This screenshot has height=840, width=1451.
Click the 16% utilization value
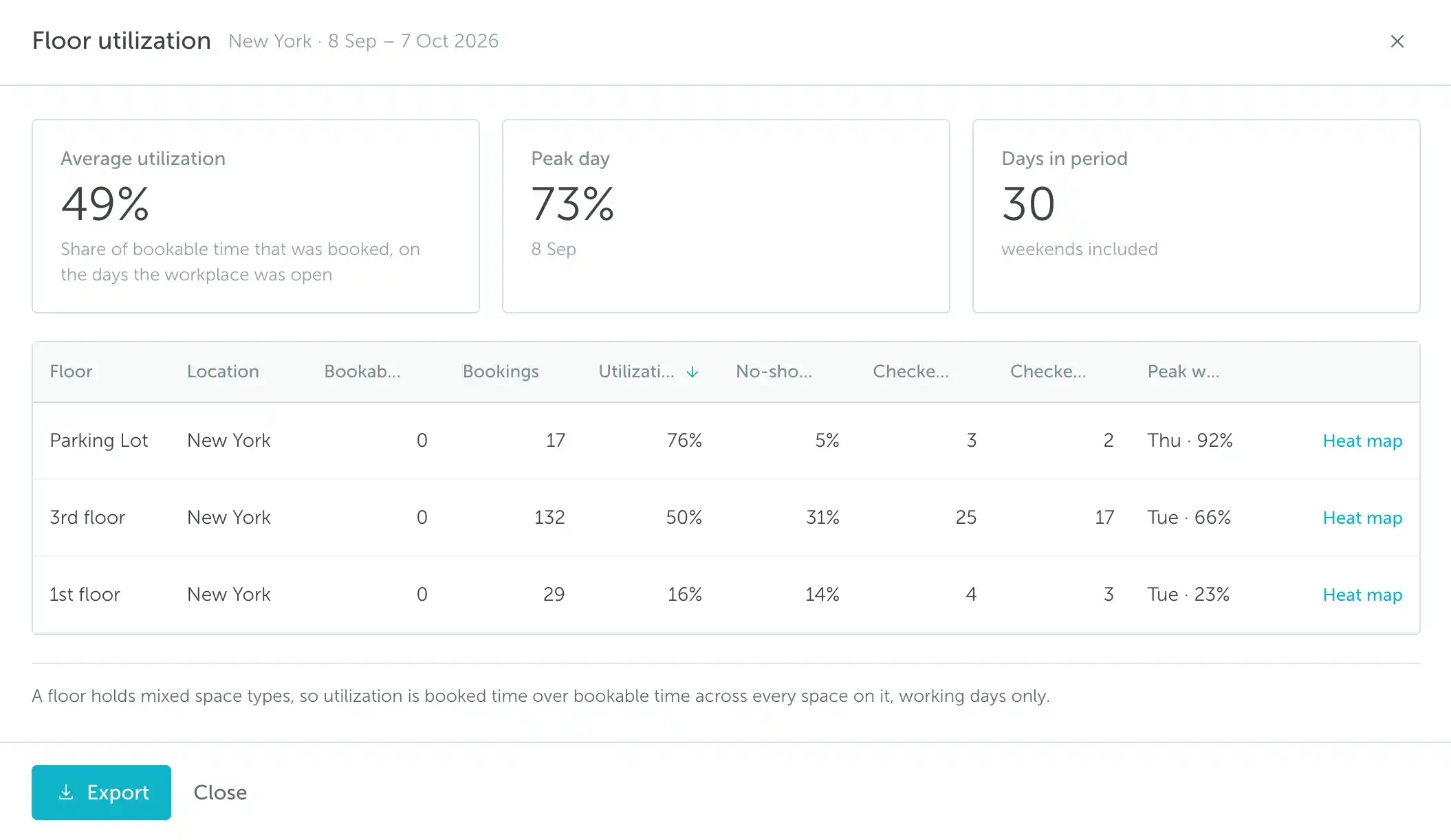(684, 594)
